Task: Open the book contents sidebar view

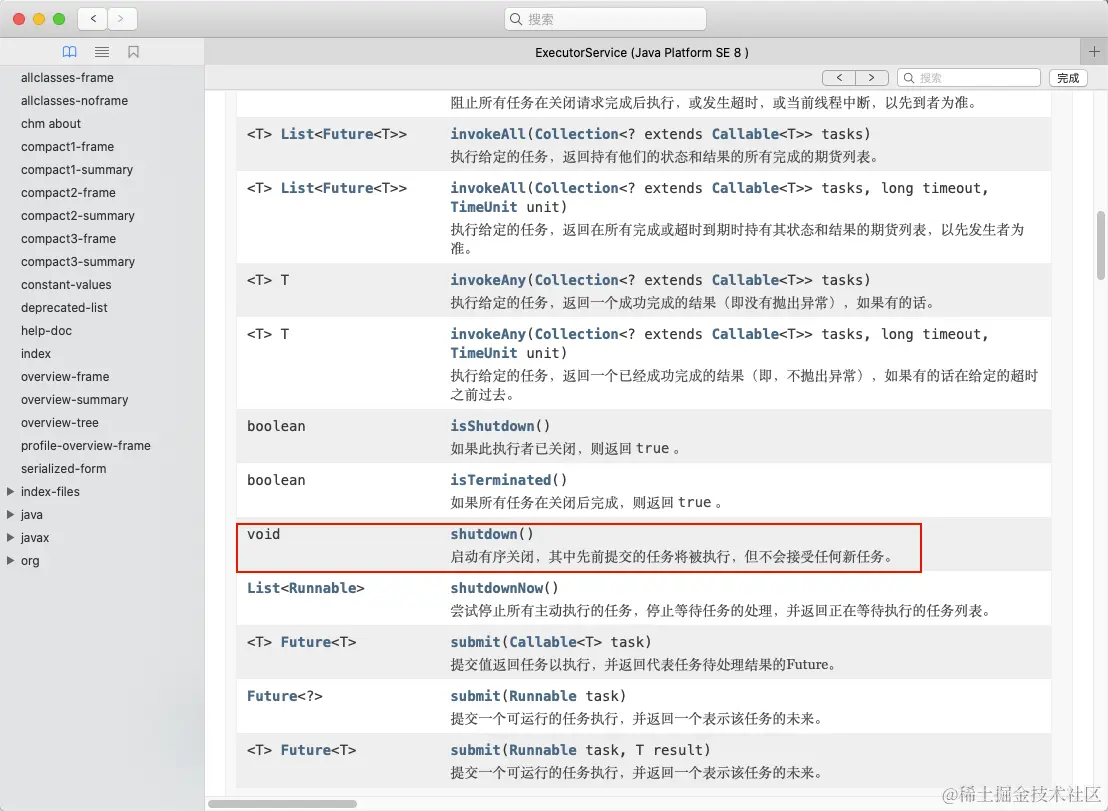Action: tap(69, 52)
